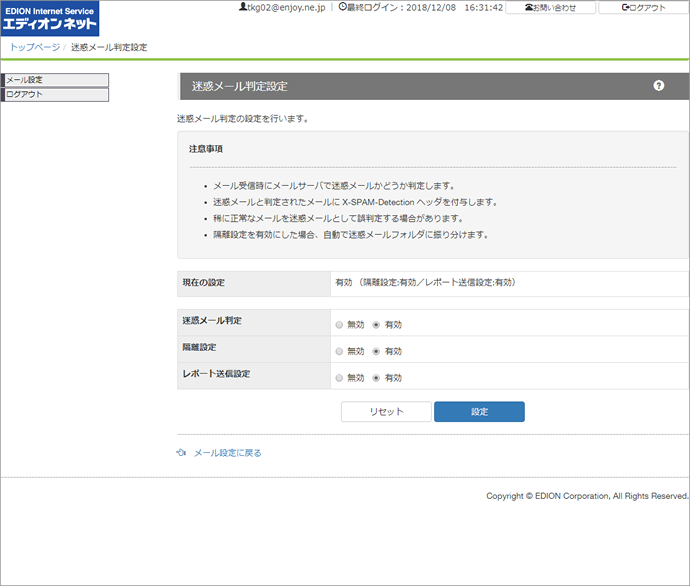Click the ログアウト button in header
The width and height of the screenshot is (690, 586).
643,7
